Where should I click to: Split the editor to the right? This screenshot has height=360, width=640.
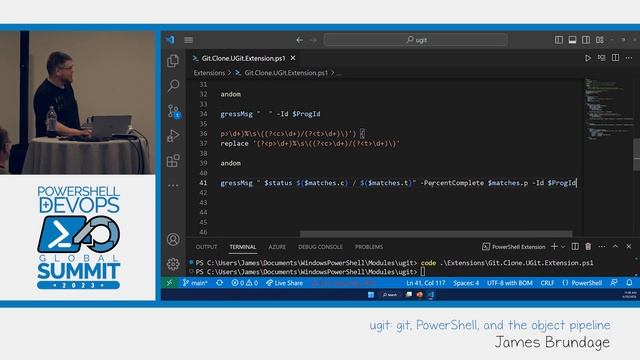tap(616, 58)
